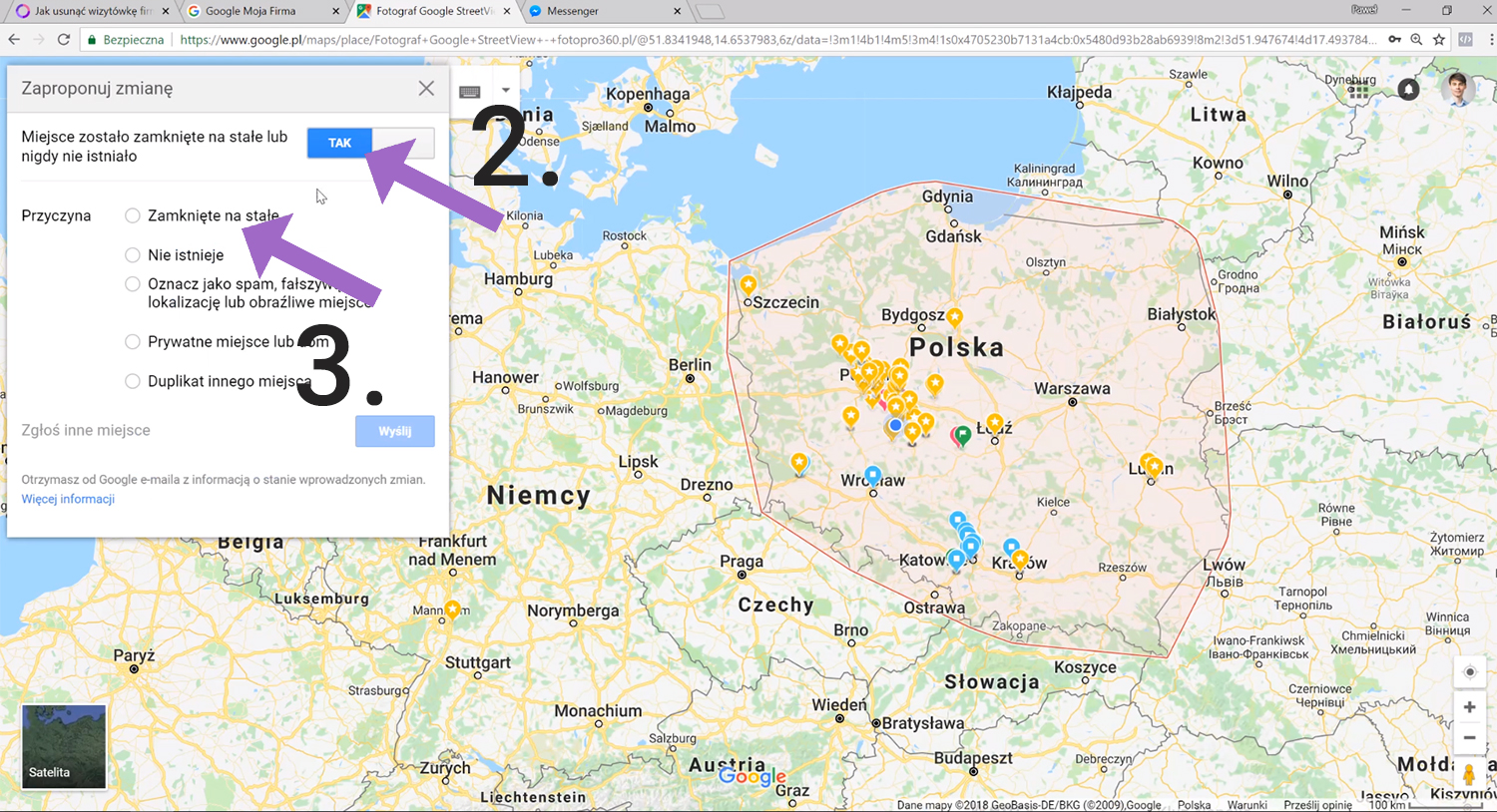Screen dimensions: 1497x812
Task: Click the 'Warszawa' city label on map
Action: pos(1072,388)
